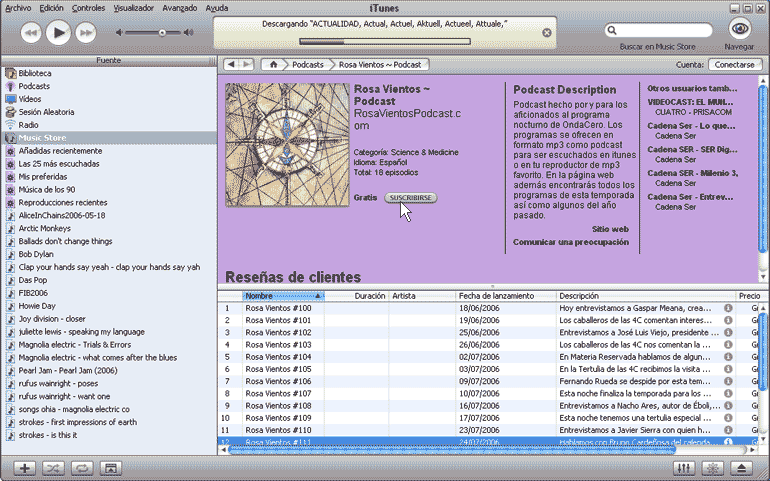Select the Rosa Vientos #108 episode row
Viewport: 770px width, 481px height.
tap(487, 406)
